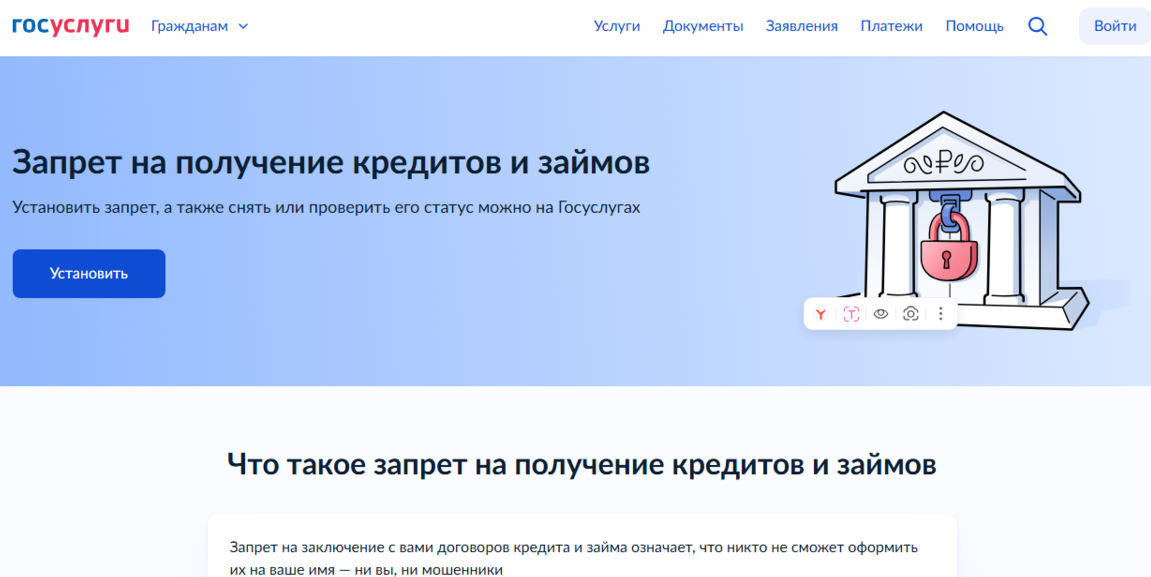The width and height of the screenshot is (1151, 577).
Task: Expand the Гражданам dropdown
Action: pos(189,26)
